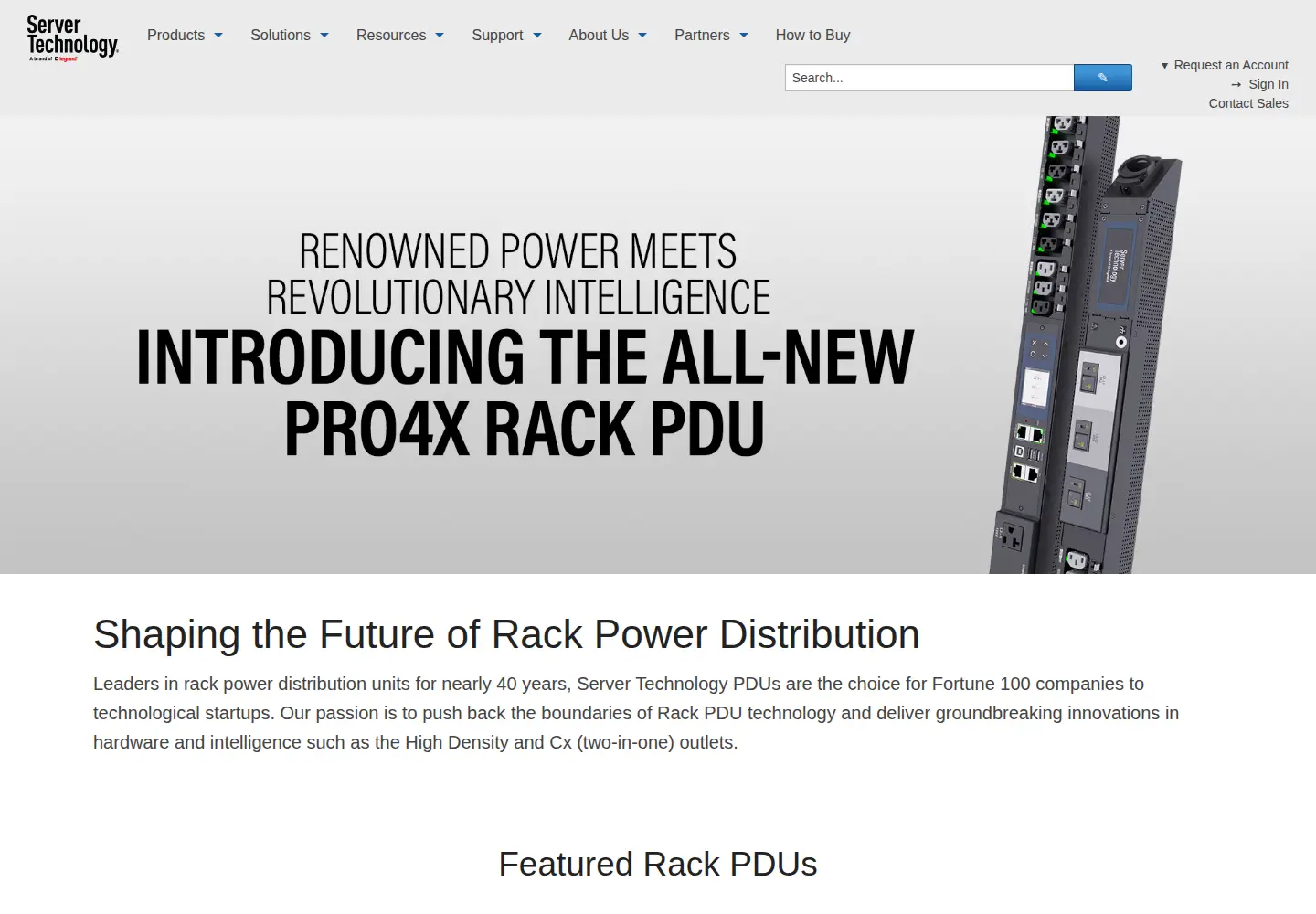1316x914 pixels.
Task: Expand the Partners dropdown arrow
Action: (x=744, y=36)
